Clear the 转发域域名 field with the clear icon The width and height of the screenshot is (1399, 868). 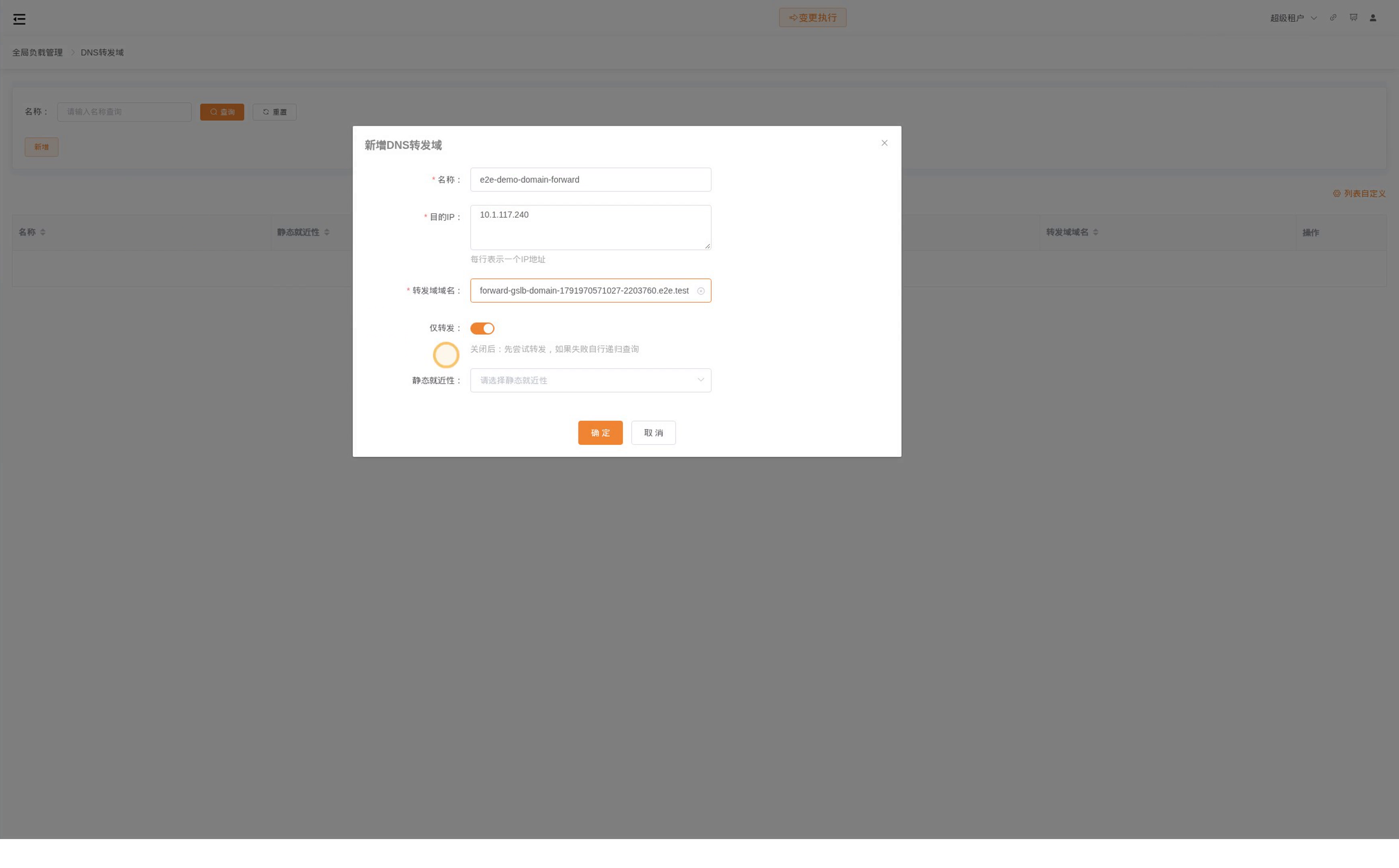[x=700, y=291]
